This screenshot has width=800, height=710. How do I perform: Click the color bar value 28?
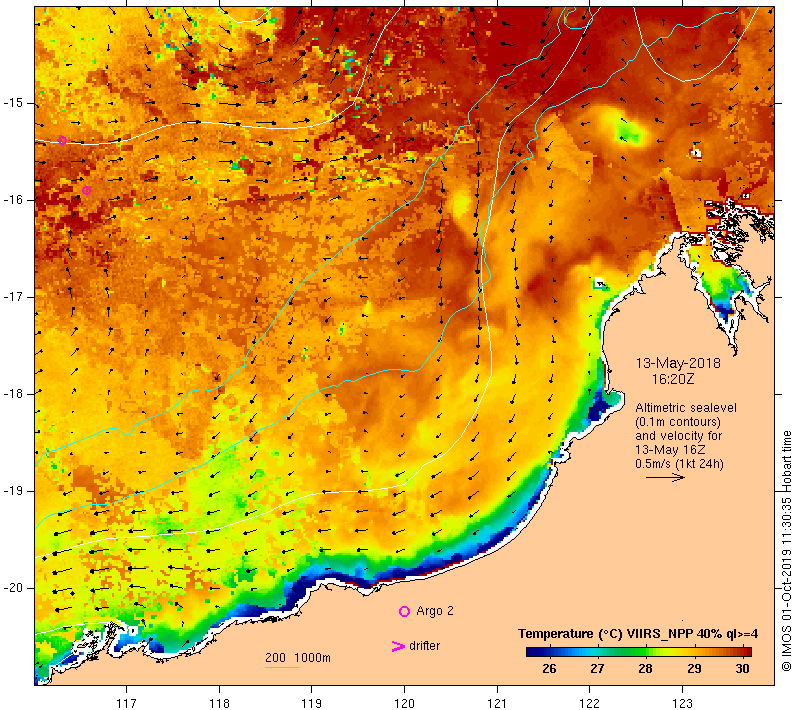[x=645, y=668]
